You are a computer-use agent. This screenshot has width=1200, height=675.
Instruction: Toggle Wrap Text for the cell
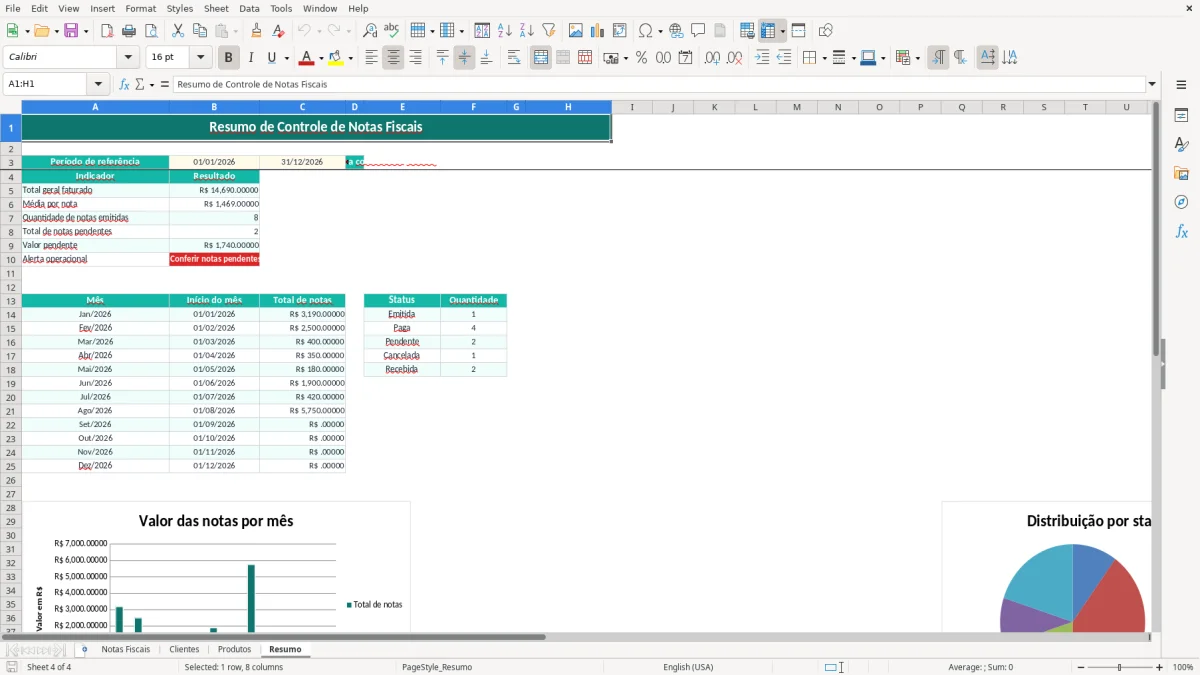tap(514, 58)
